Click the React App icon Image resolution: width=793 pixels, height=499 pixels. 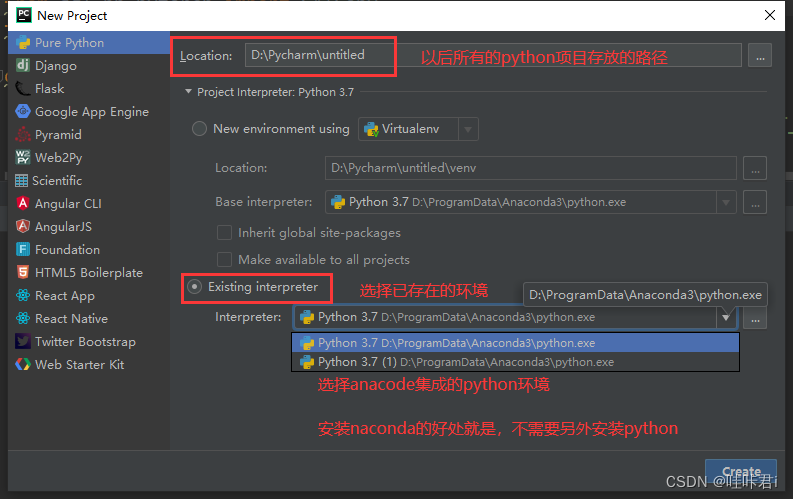23,295
